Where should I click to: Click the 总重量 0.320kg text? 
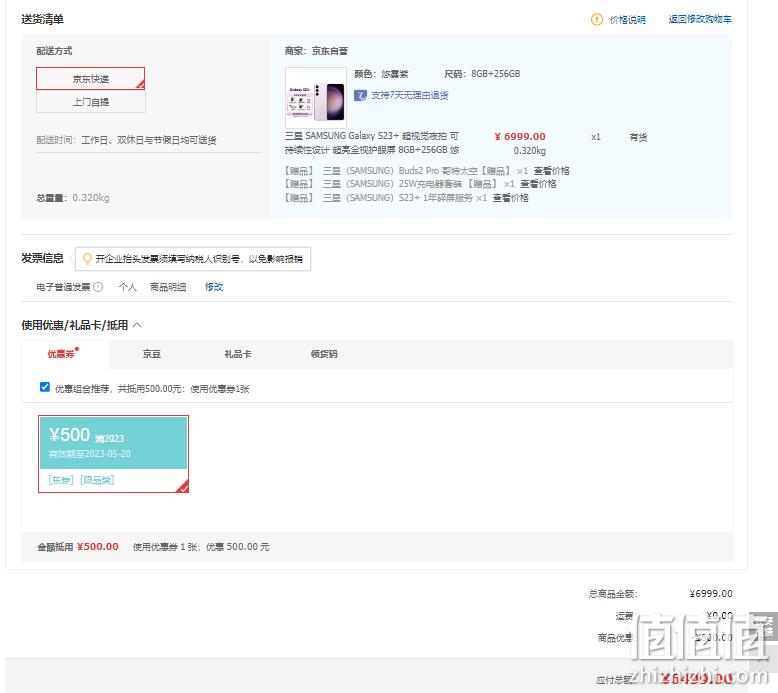[x=73, y=197]
